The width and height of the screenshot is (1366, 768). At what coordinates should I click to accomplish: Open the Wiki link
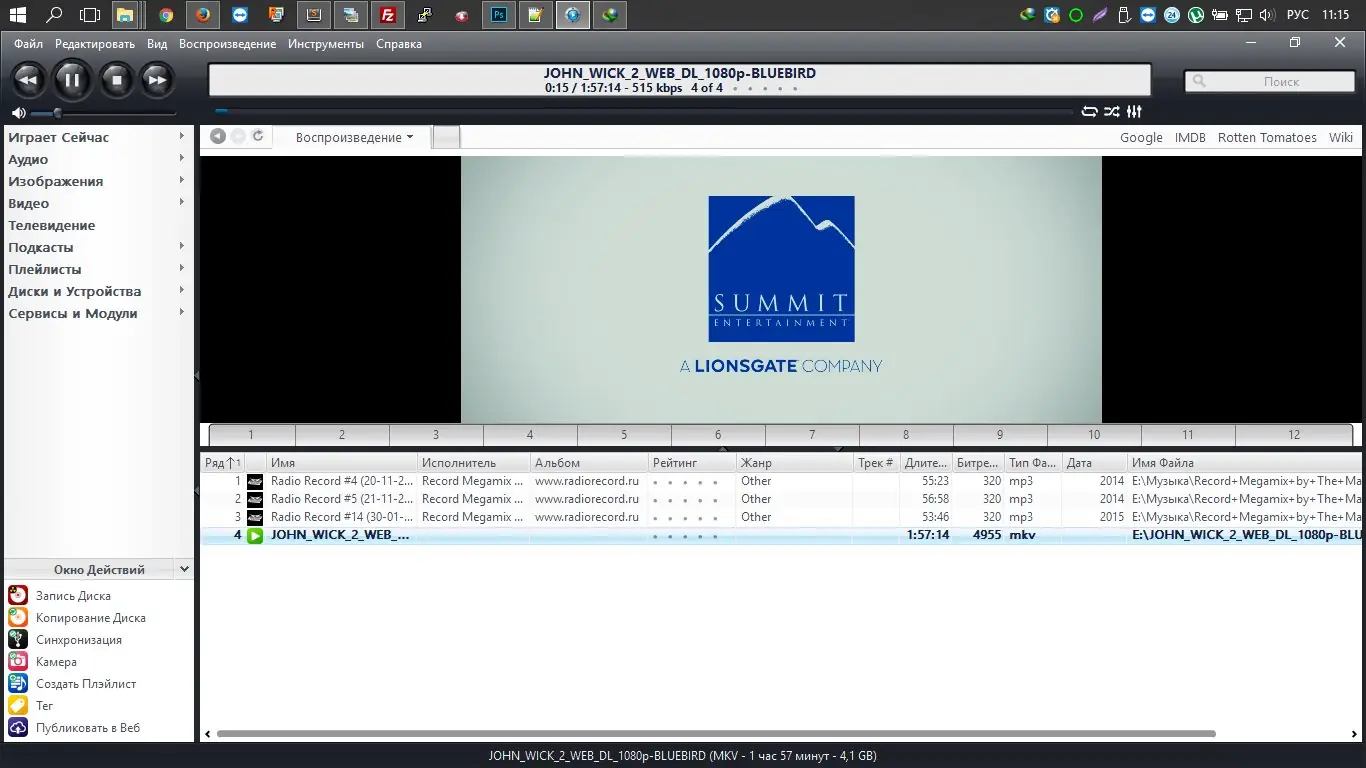pos(1341,138)
